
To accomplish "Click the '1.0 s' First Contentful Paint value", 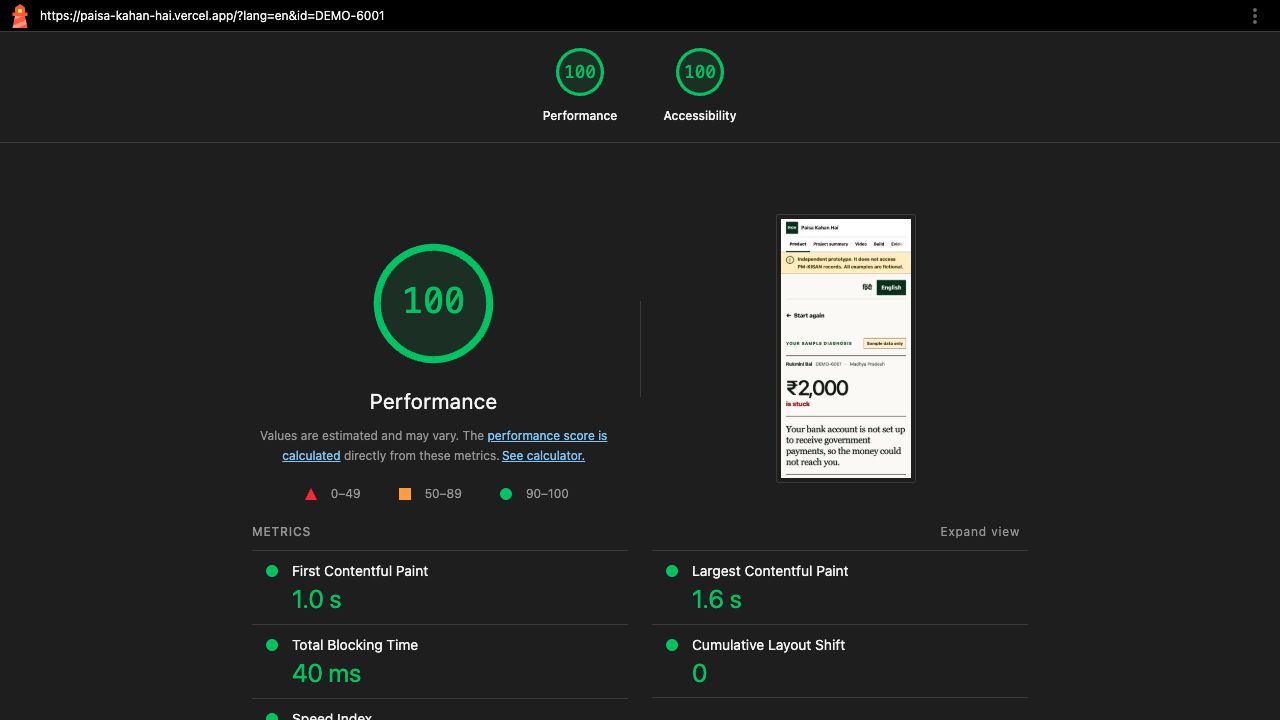I will coord(317,600).
